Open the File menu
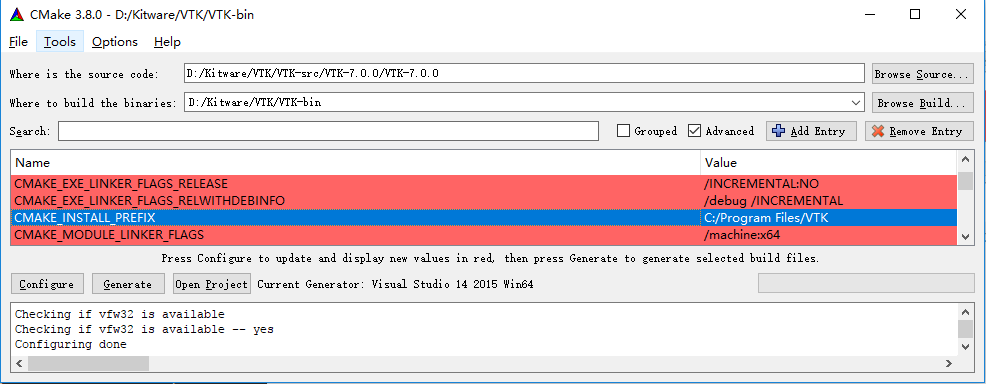Viewport: 986px width, 384px height. (x=18, y=42)
